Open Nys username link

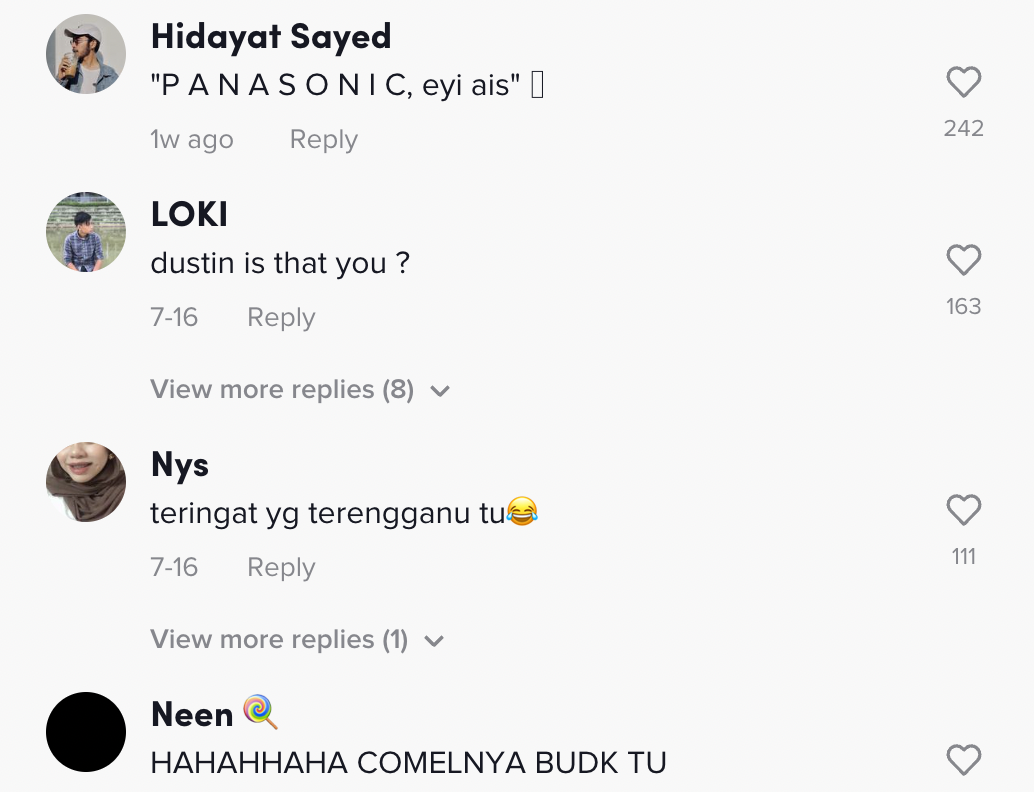coord(180,465)
